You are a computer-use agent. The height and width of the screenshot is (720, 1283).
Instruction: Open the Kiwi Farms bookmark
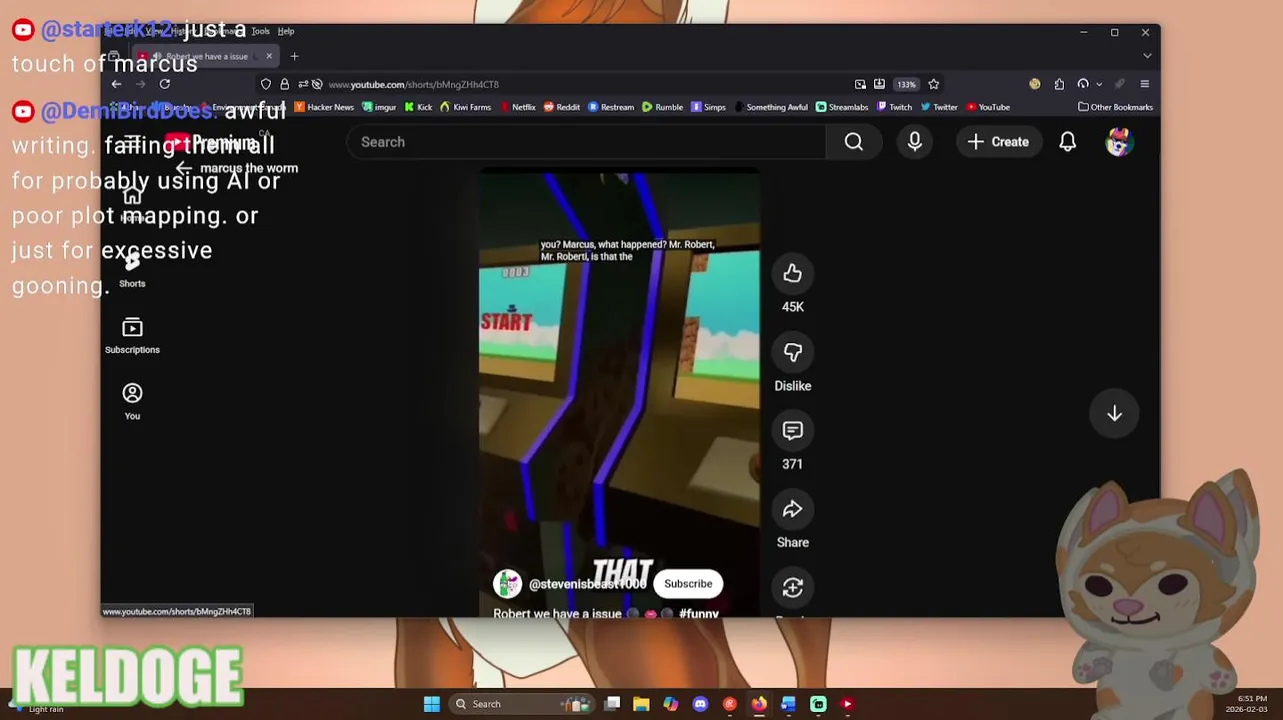(465, 107)
